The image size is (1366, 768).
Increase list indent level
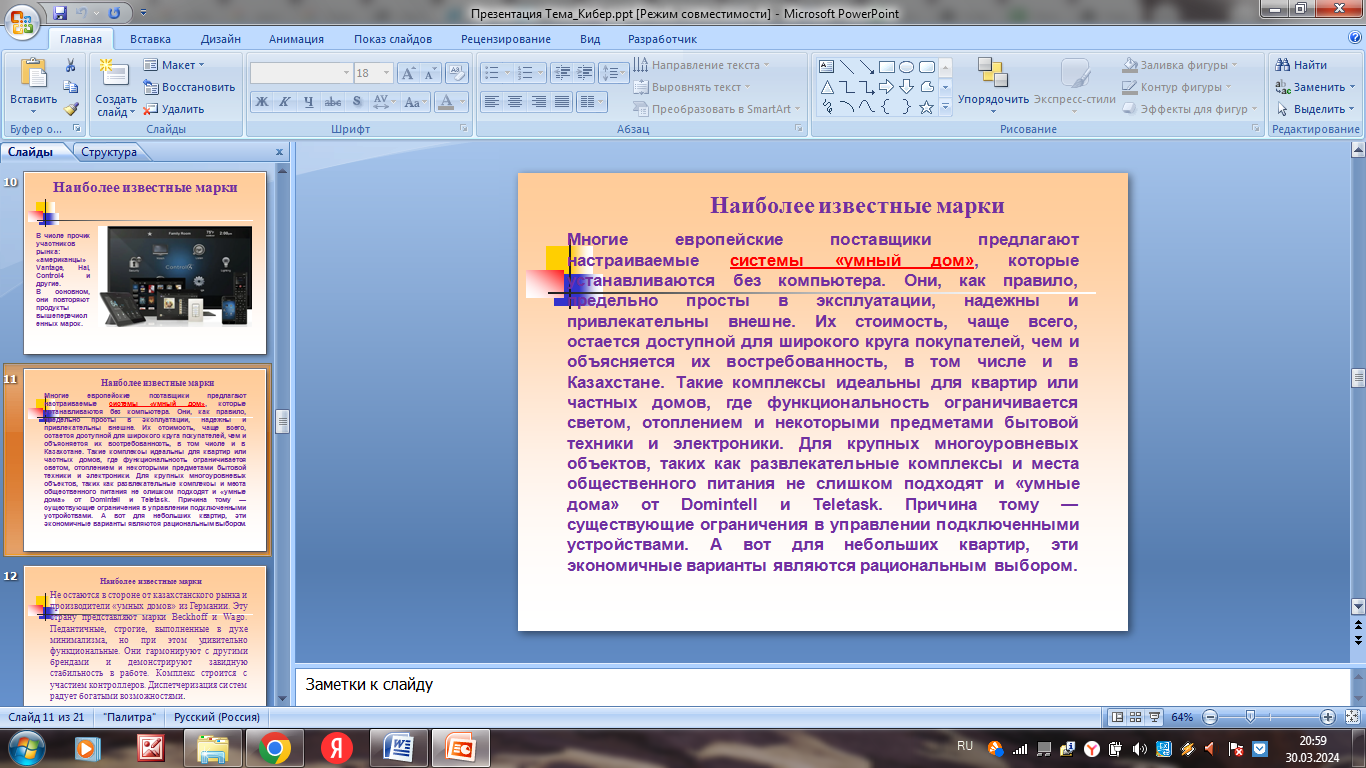coord(584,73)
